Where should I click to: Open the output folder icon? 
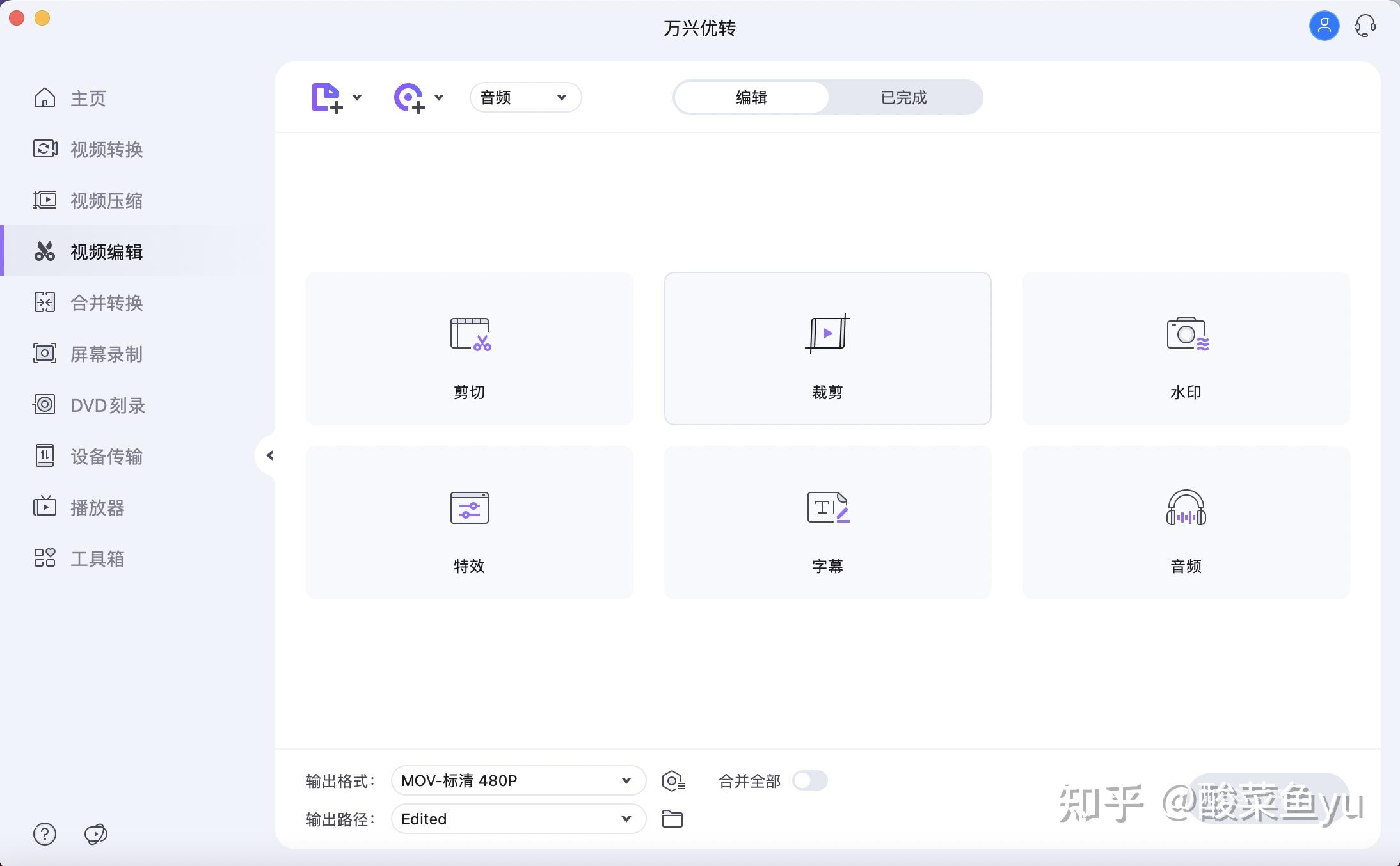point(672,819)
